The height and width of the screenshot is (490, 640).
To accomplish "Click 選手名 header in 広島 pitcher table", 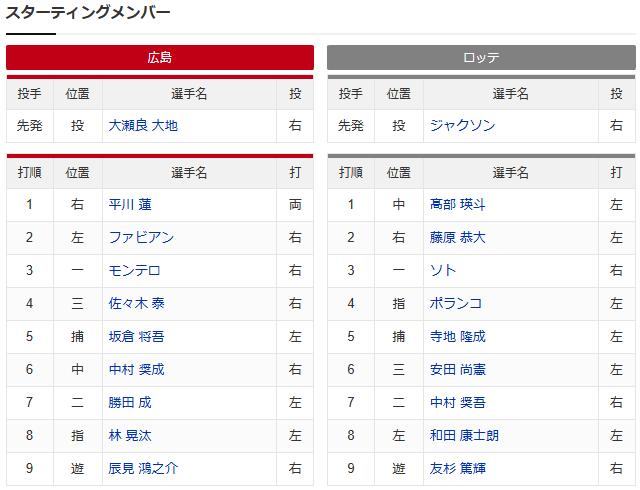I will pyautogui.click(x=189, y=94).
